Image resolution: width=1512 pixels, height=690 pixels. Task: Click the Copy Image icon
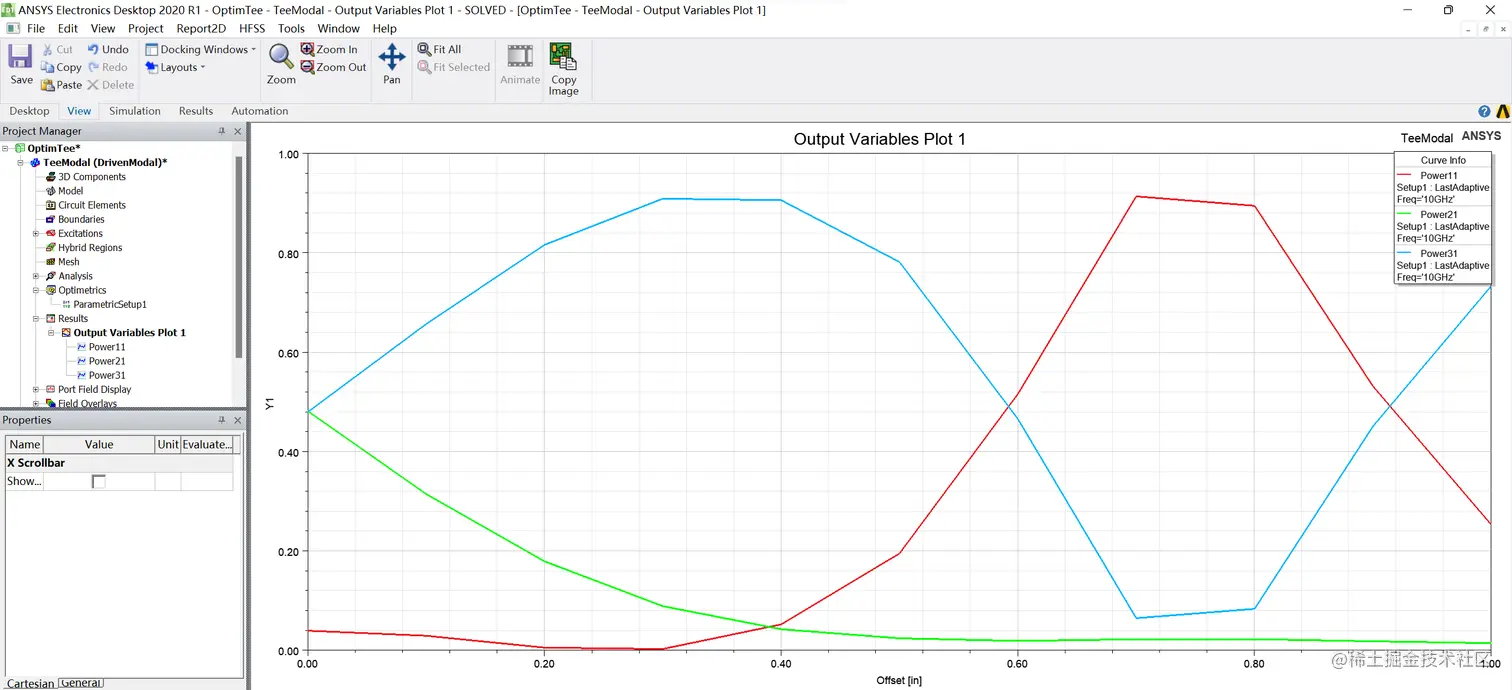(x=563, y=56)
